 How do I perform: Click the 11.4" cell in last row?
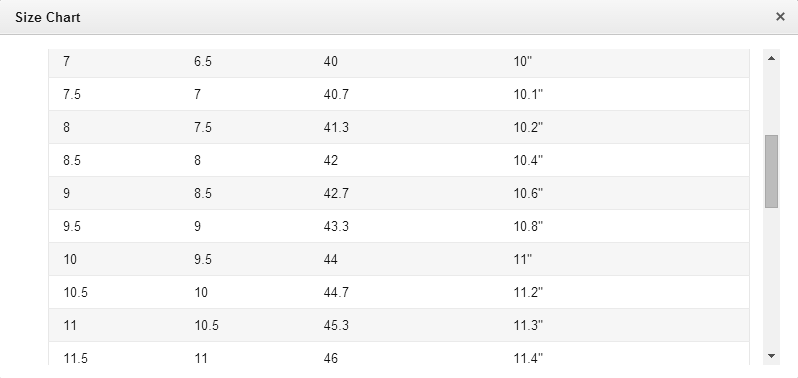pos(528,358)
